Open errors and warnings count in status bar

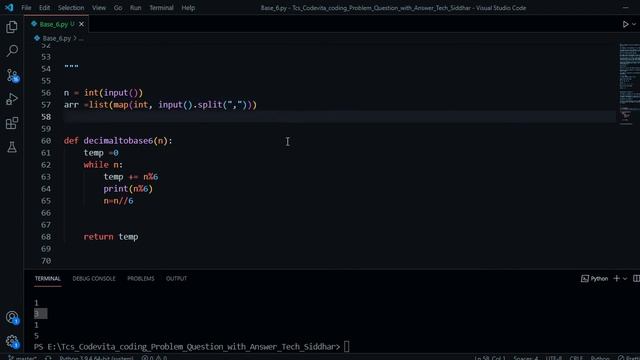(x=154, y=358)
